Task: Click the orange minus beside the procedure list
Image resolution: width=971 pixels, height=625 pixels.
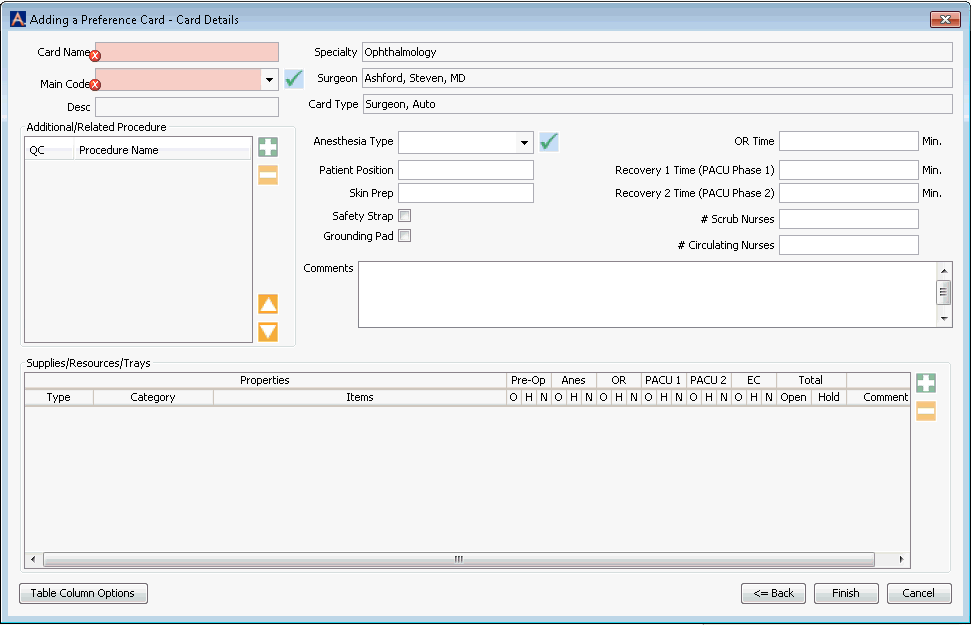Action: pyautogui.click(x=267, y=176)
